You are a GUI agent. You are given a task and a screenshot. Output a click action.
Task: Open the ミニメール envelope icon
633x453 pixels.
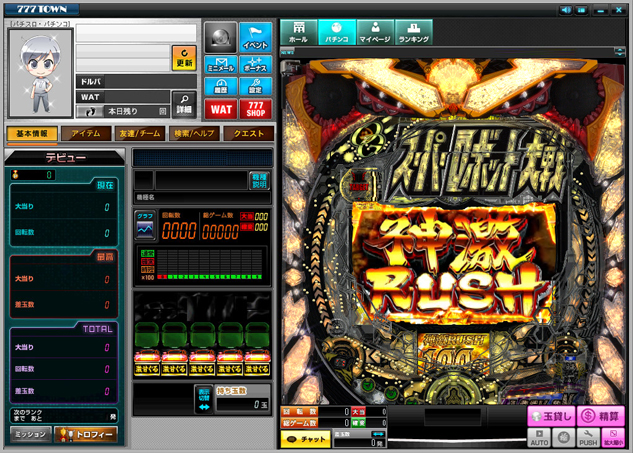click(220, 65)
